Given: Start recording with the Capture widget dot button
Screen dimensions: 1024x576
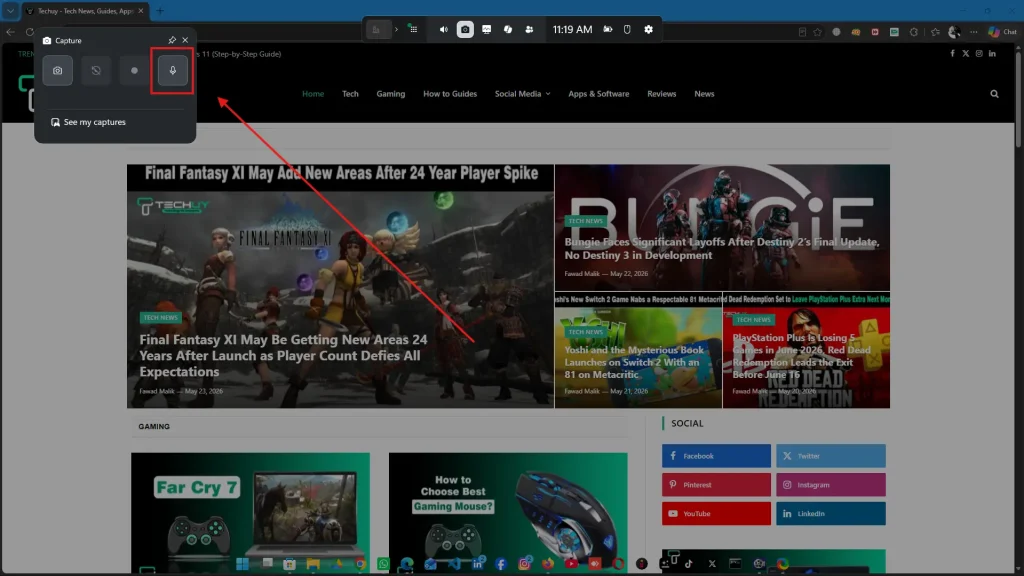Looking at the screenshot, I should pyautogui.click(x=135, y=71).
